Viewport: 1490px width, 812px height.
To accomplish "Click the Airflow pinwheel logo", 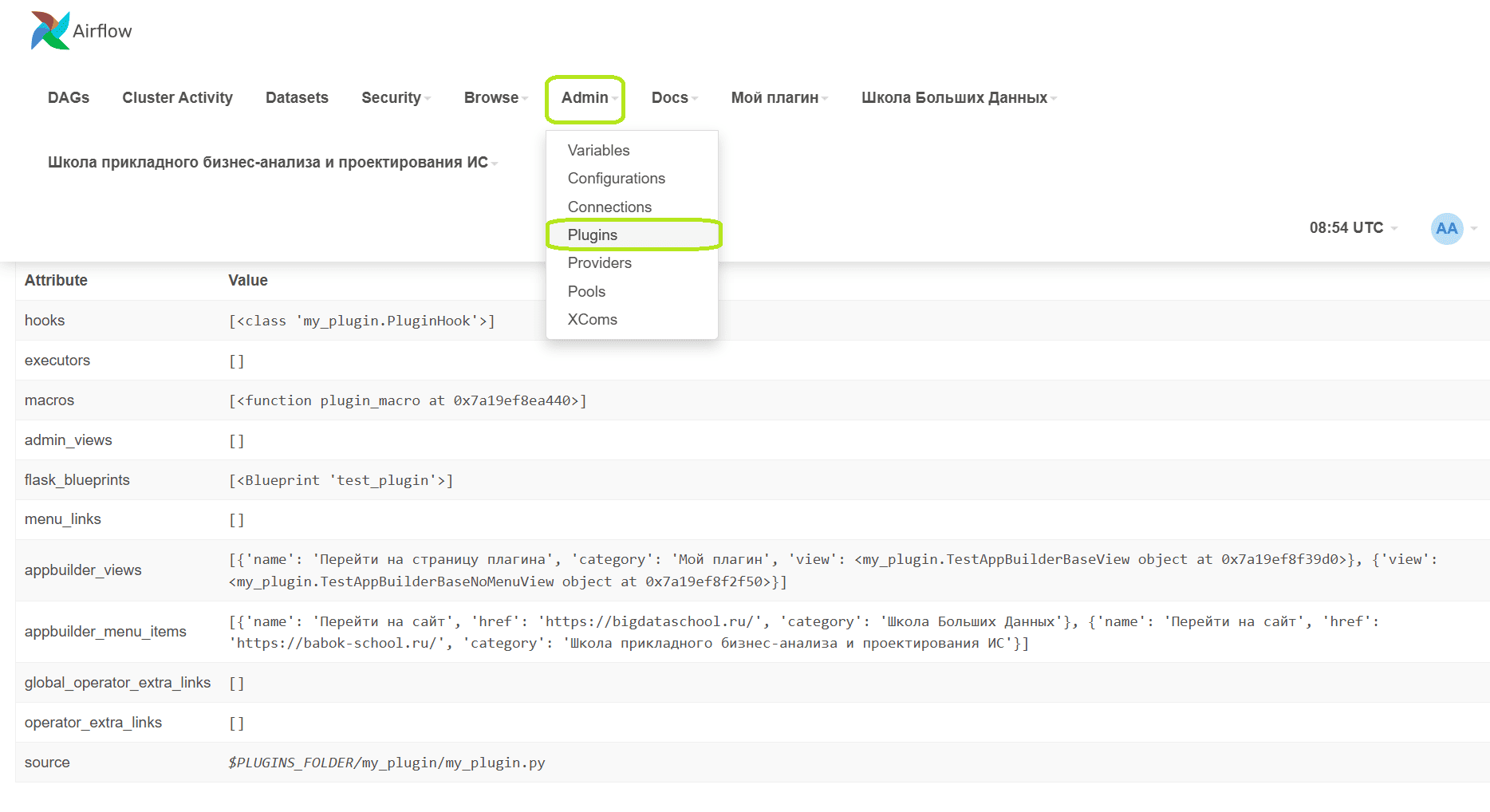I will point(50,31).
